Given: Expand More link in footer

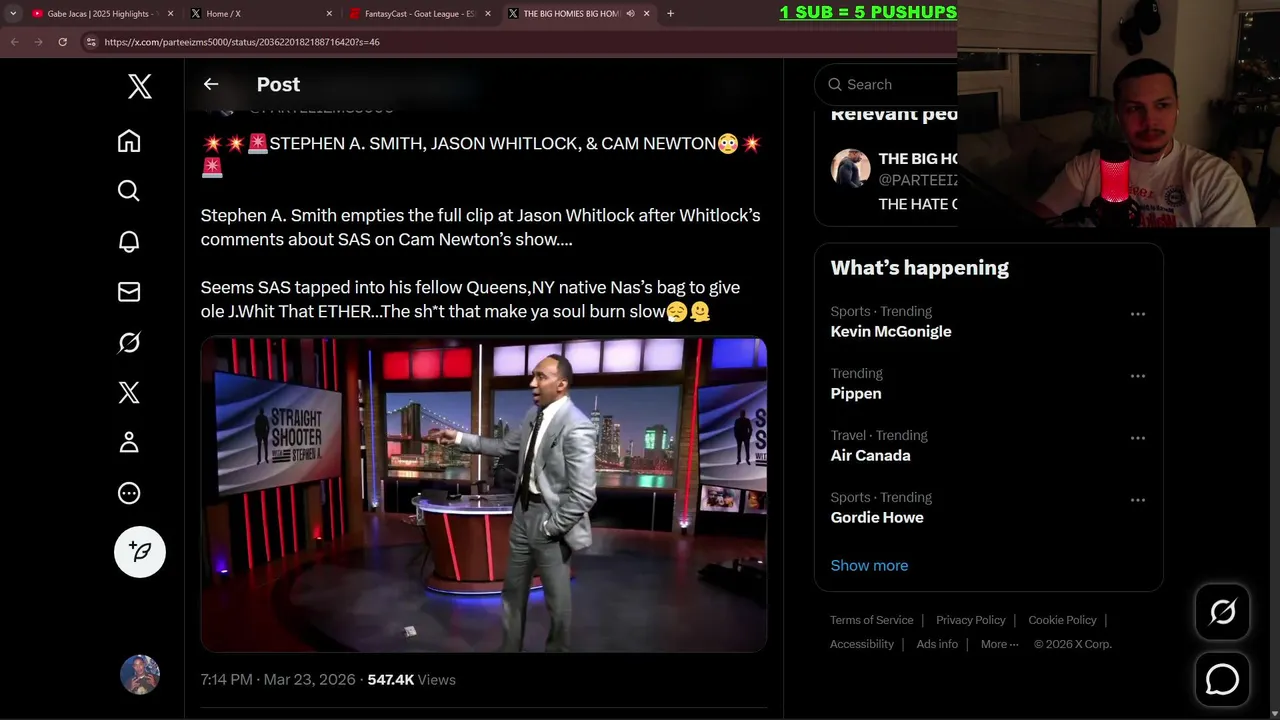Looking at the screenshot, I should tap(999, 644).
